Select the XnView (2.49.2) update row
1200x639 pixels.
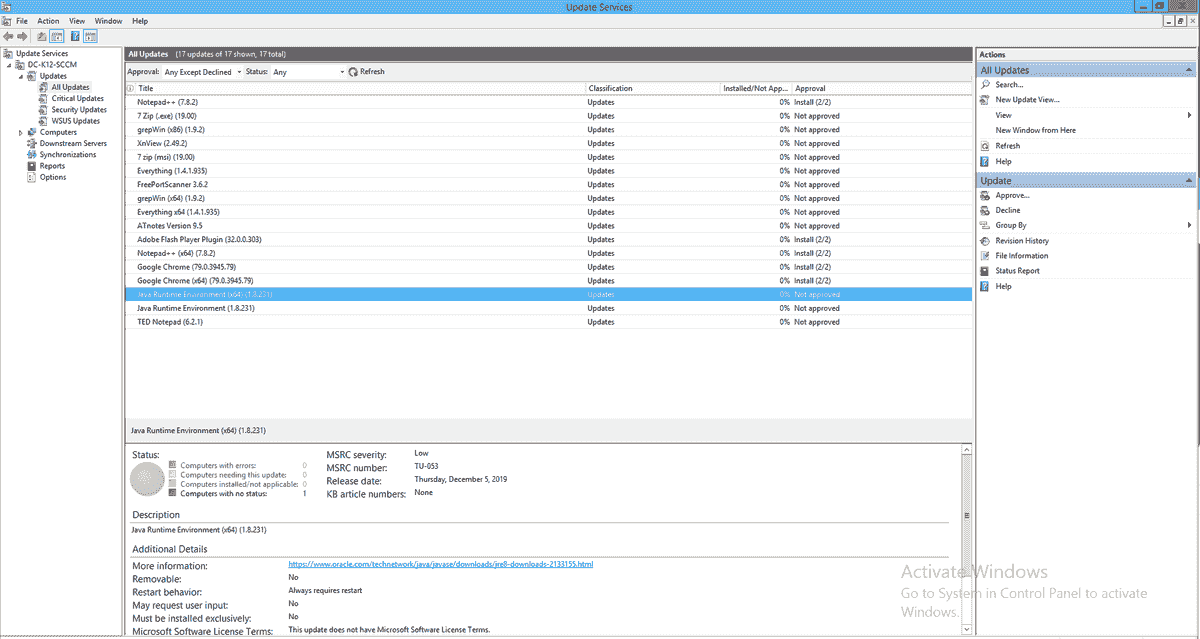click(549, 143)
